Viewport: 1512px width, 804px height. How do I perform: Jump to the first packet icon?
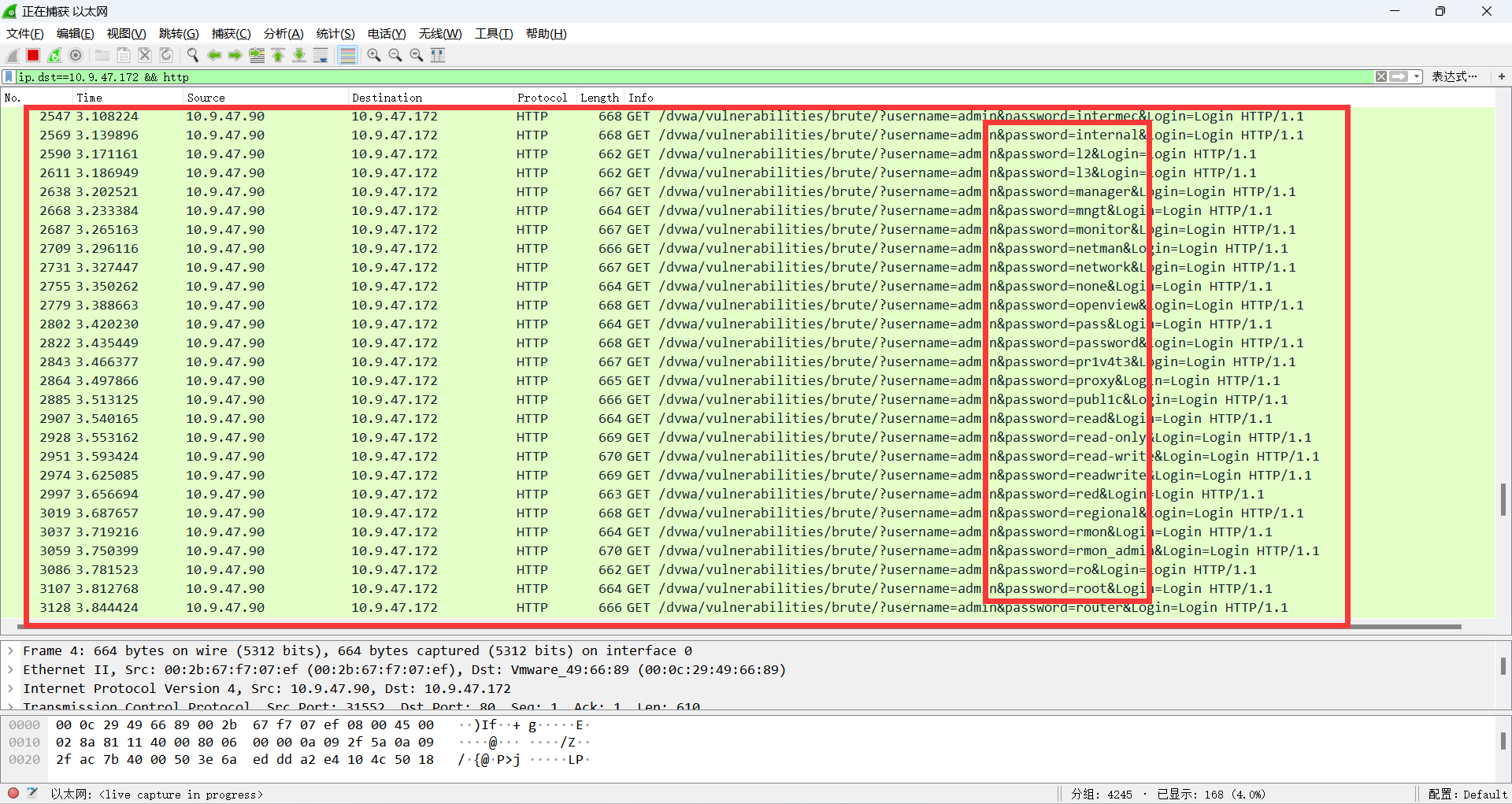click(x=278, y=55)
